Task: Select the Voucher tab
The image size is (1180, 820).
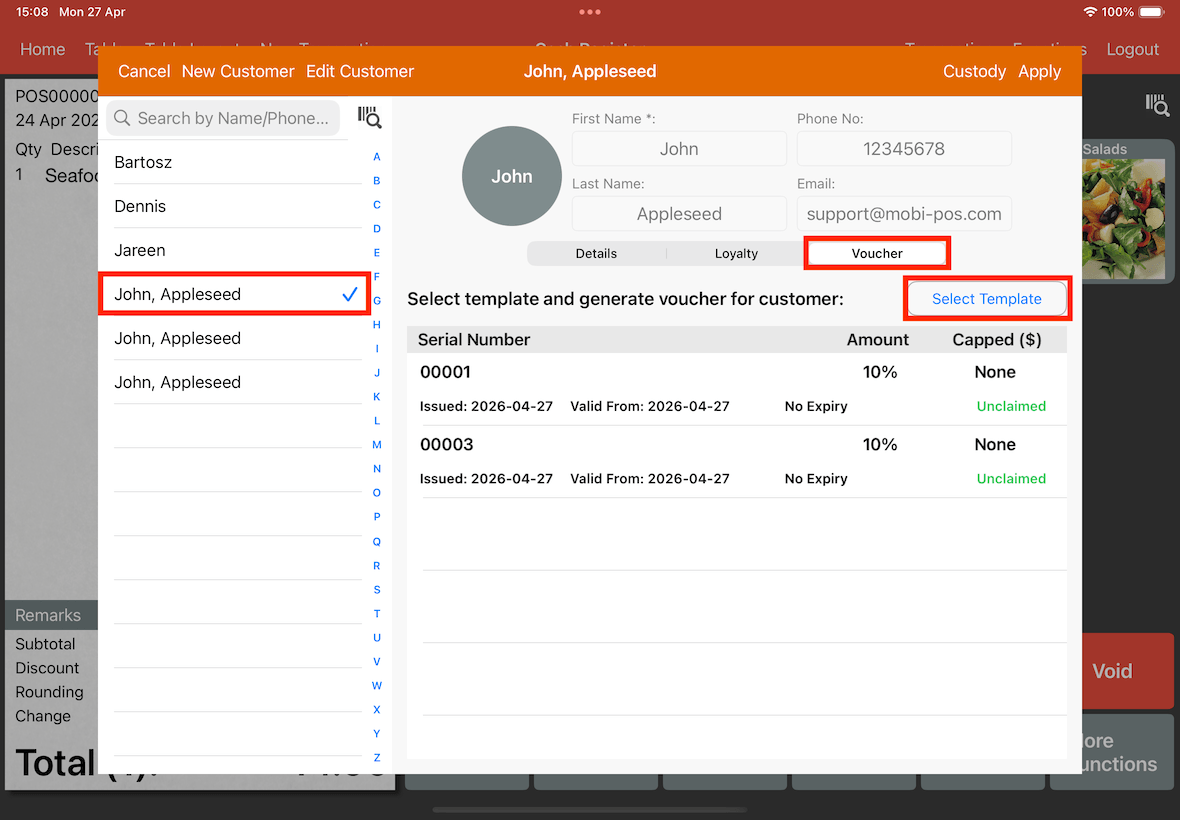Action: point(877,254)
